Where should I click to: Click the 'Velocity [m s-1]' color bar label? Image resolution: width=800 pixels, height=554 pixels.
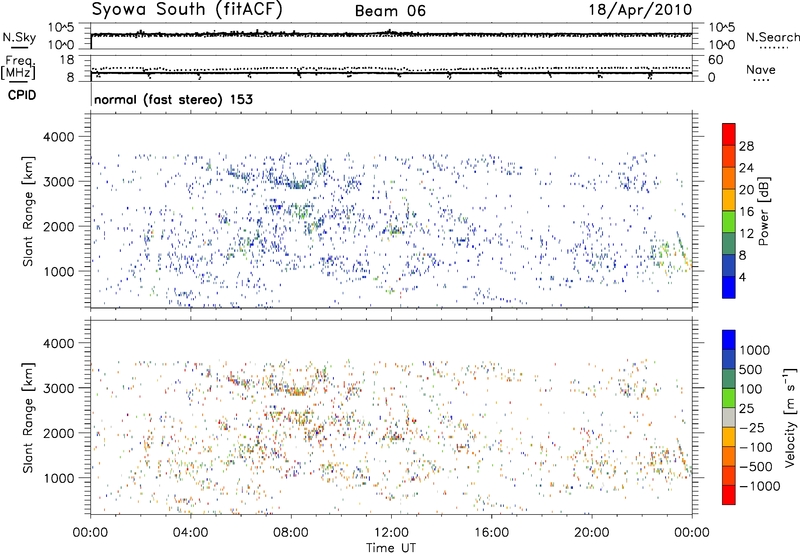click(x=790, y=417)
